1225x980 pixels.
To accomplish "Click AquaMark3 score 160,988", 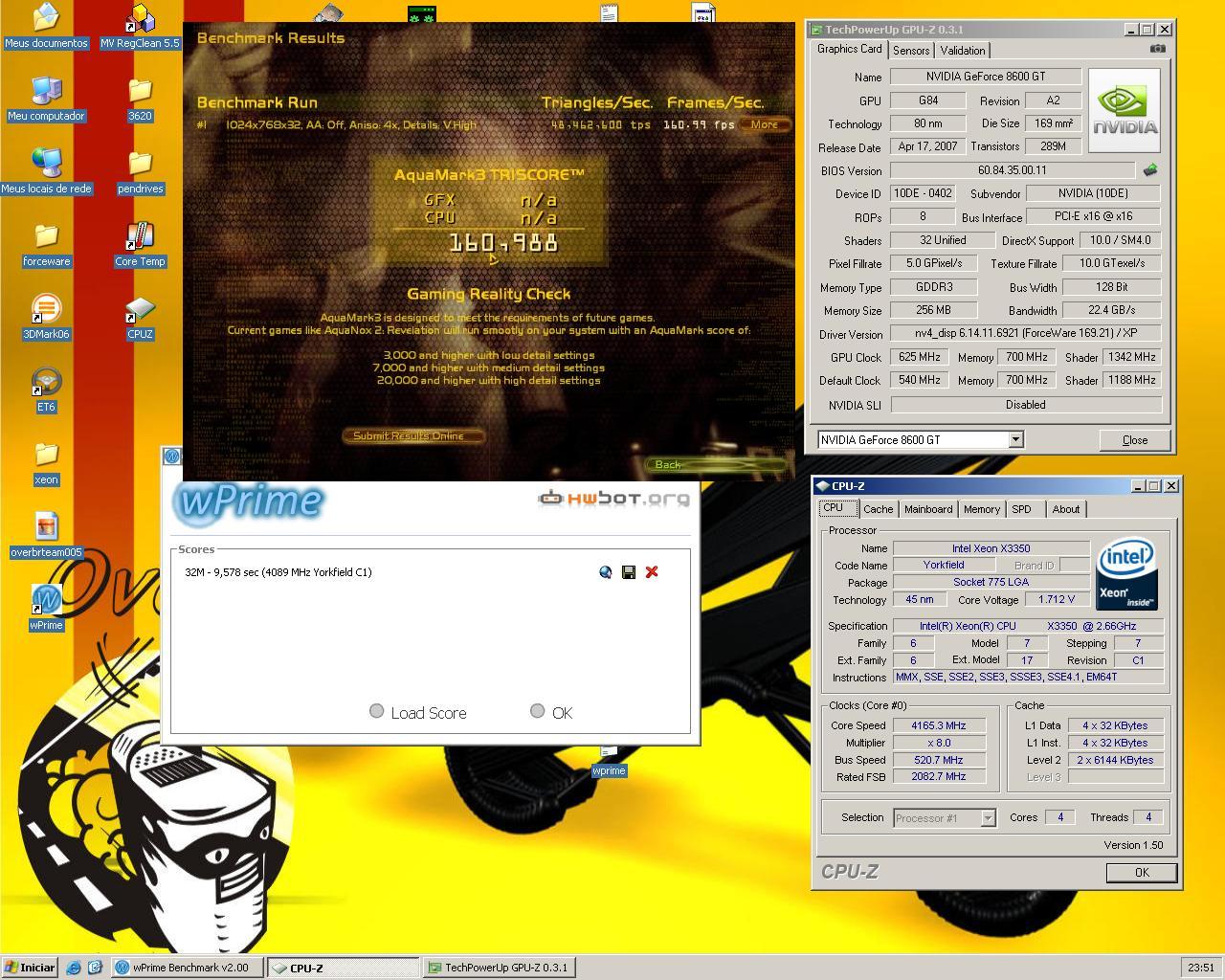I will tap(503, 243).
